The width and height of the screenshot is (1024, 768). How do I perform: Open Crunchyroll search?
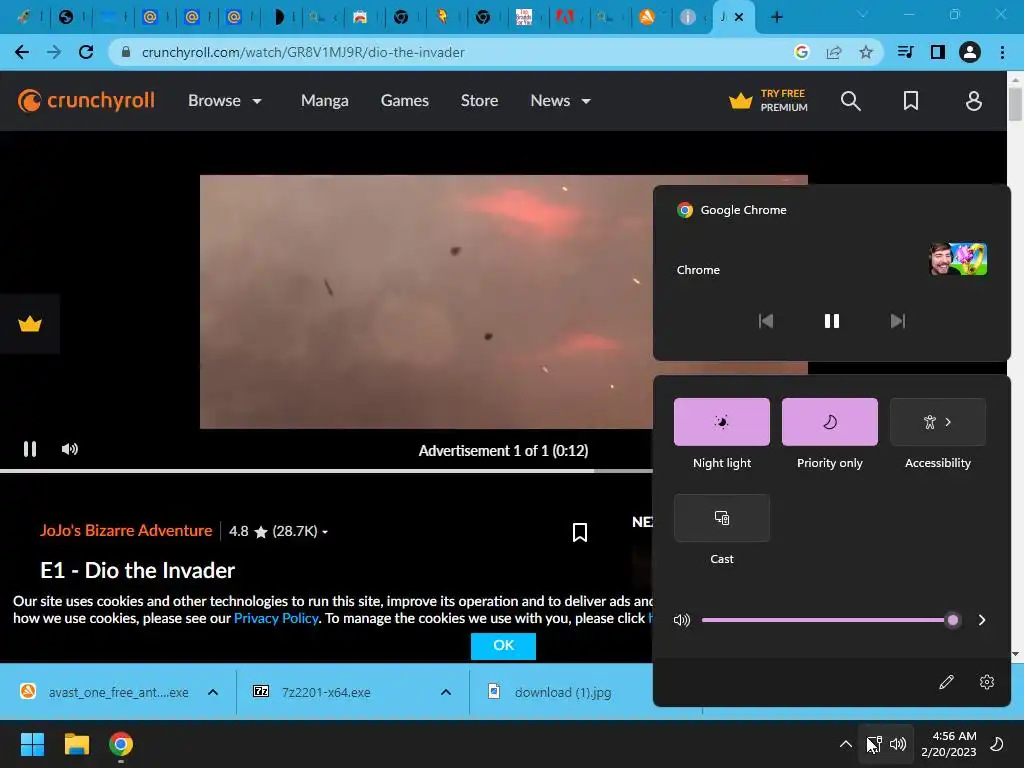point(850,101)
